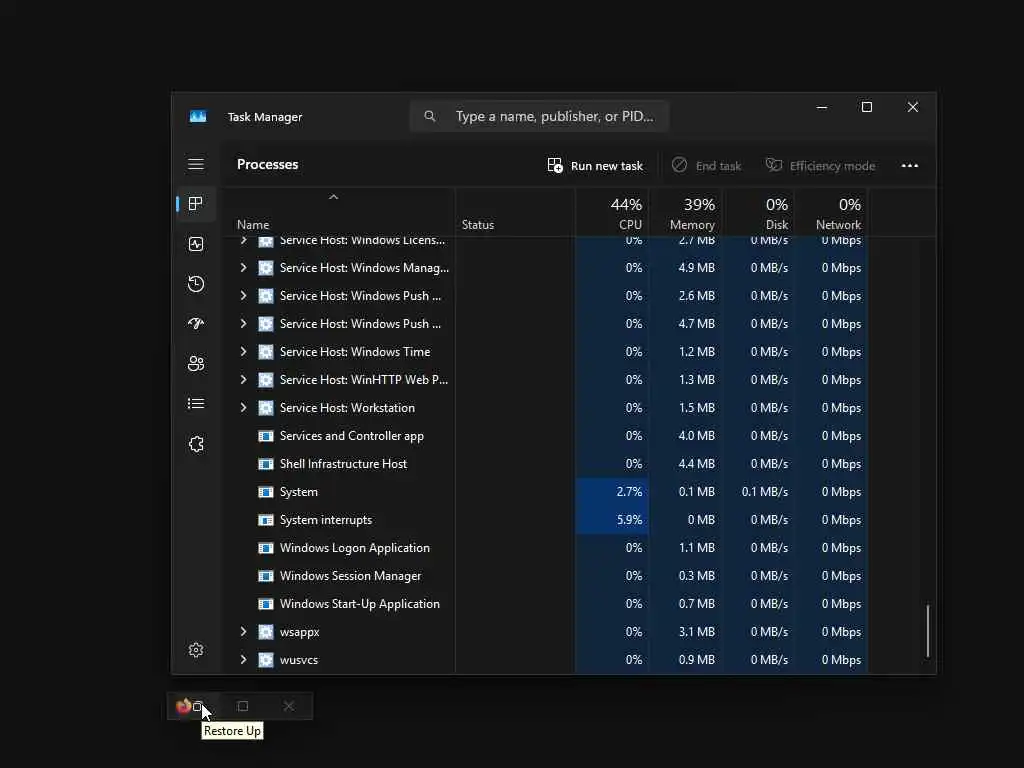Open the App history sidebar icon
Screen dimensions: 1024x768
pyautogui.click(x=196, y=284)
